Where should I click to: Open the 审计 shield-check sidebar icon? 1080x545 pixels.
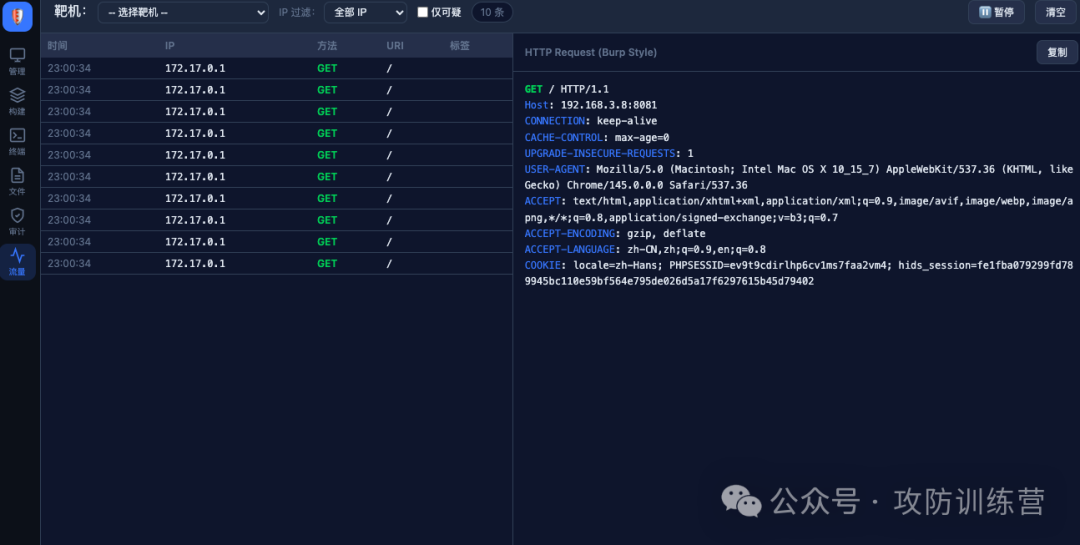(x=17, y=215)
